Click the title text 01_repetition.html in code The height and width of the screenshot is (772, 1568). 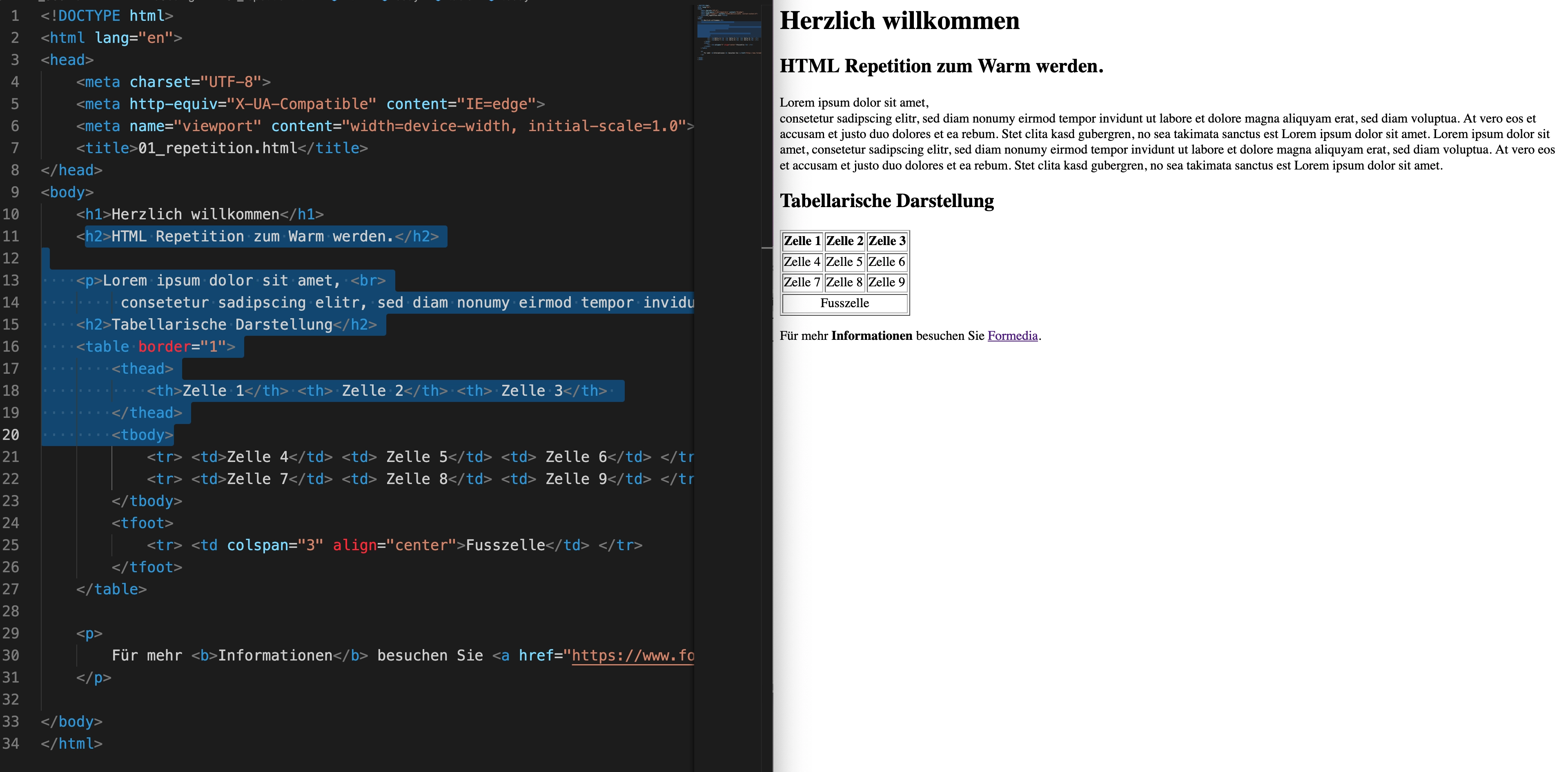[x=217, y=149]
